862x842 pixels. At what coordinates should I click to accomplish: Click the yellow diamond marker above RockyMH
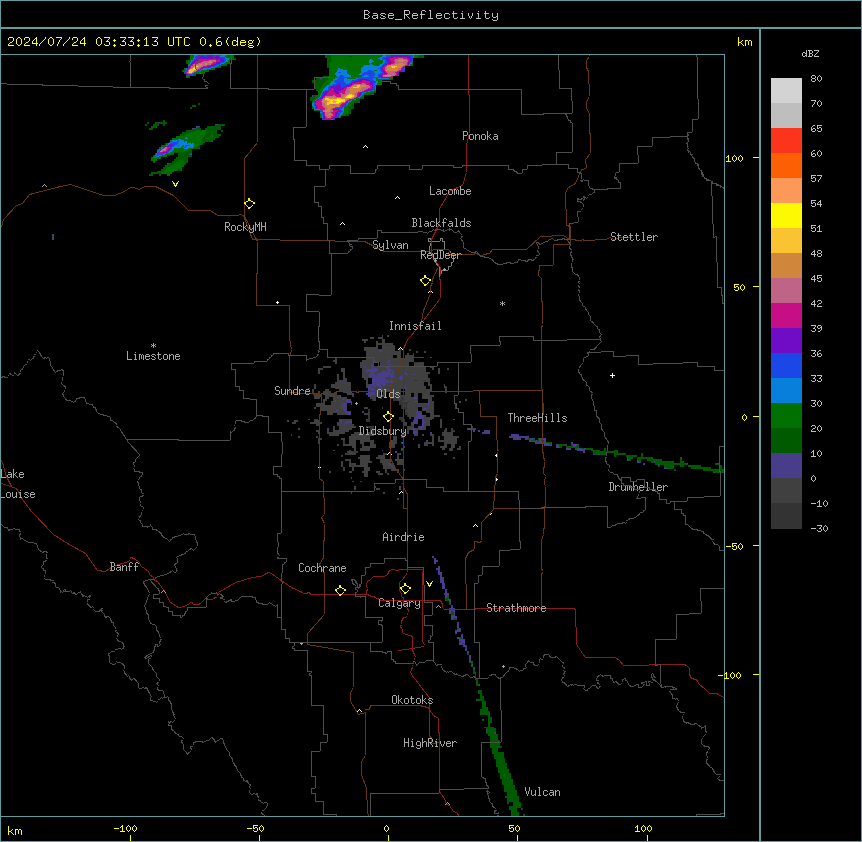(249, 204)
